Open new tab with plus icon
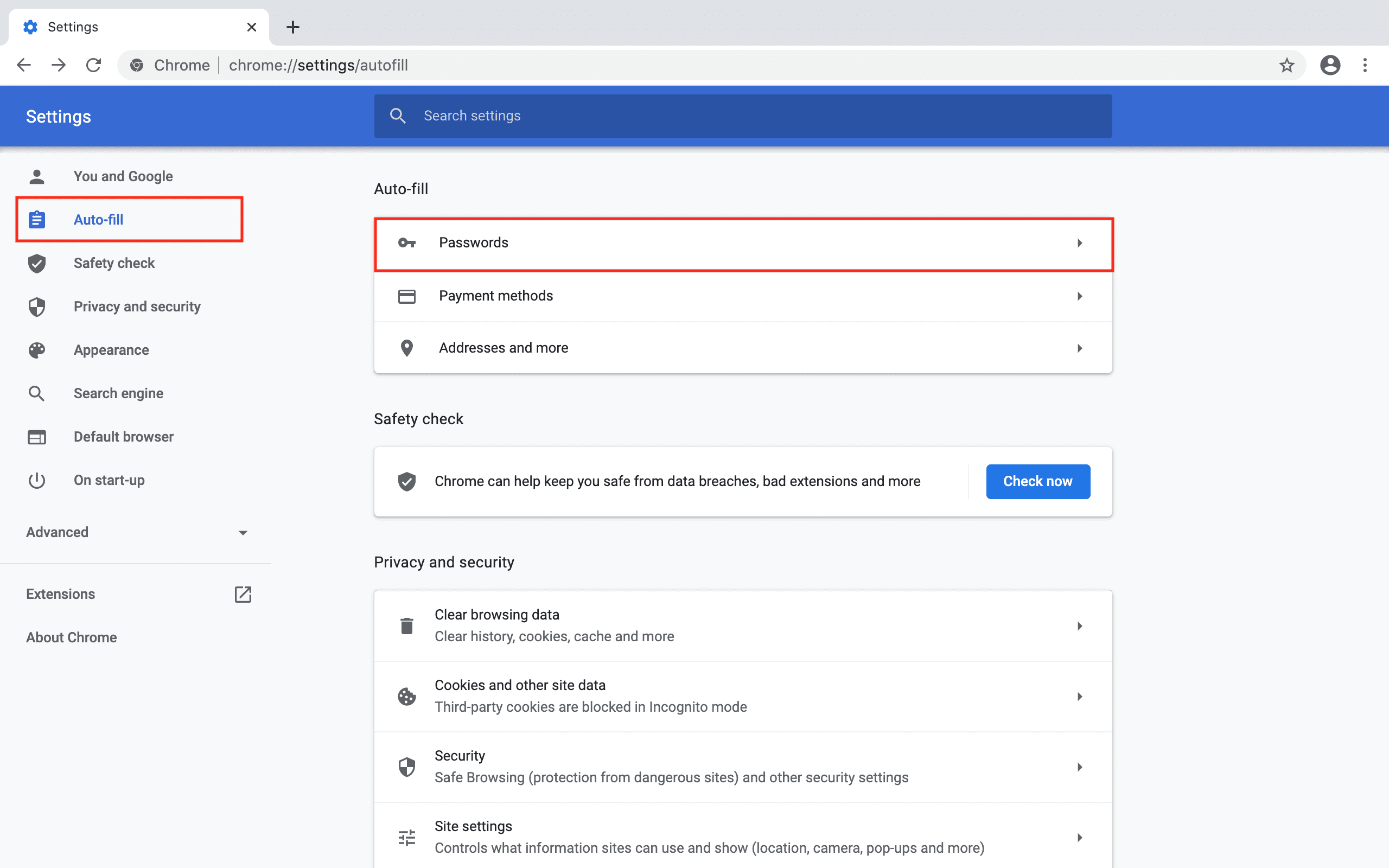This screenshot has width=1389, height=868. pyautogui.click(x=293, y=27)
